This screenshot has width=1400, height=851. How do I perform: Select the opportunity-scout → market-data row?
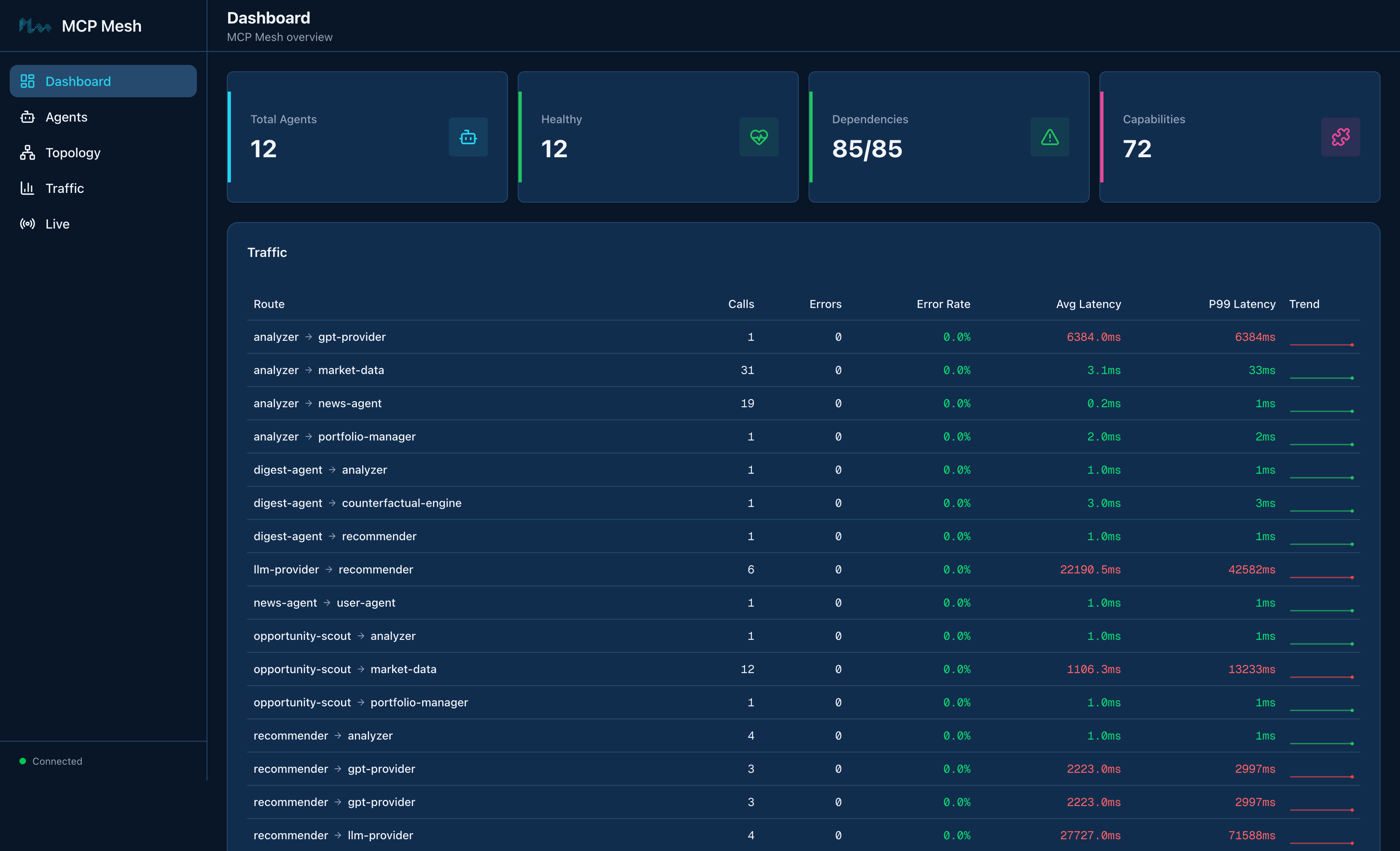click(x=345, y=669)
